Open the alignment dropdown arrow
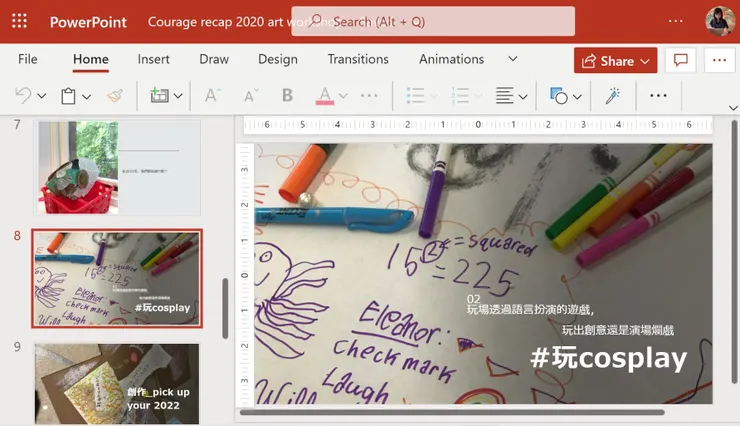 point(523,97)
